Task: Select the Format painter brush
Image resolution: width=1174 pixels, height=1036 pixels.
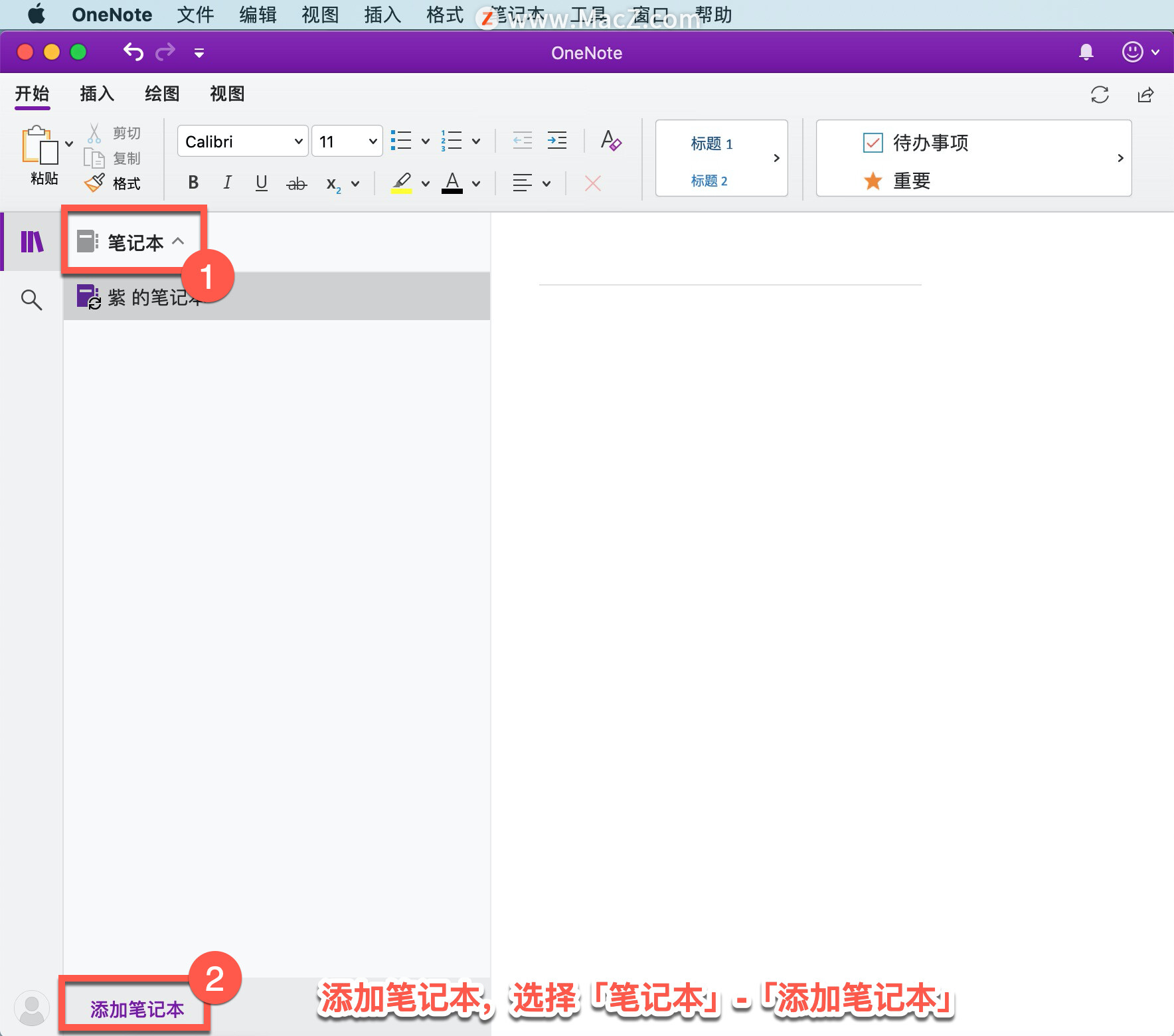Action: (94, 183)
